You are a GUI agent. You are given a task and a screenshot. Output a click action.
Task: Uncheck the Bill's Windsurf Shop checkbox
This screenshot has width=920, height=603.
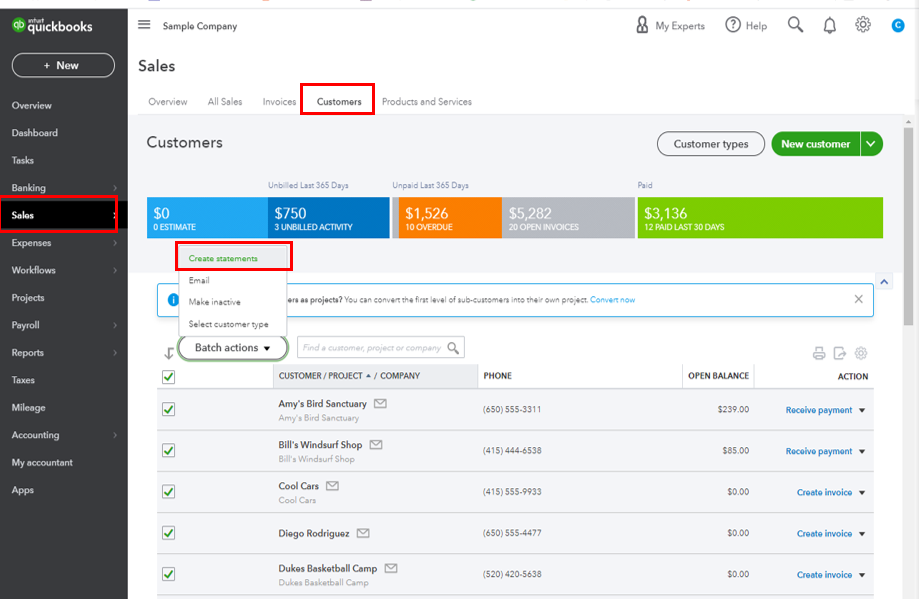point(168,451)
